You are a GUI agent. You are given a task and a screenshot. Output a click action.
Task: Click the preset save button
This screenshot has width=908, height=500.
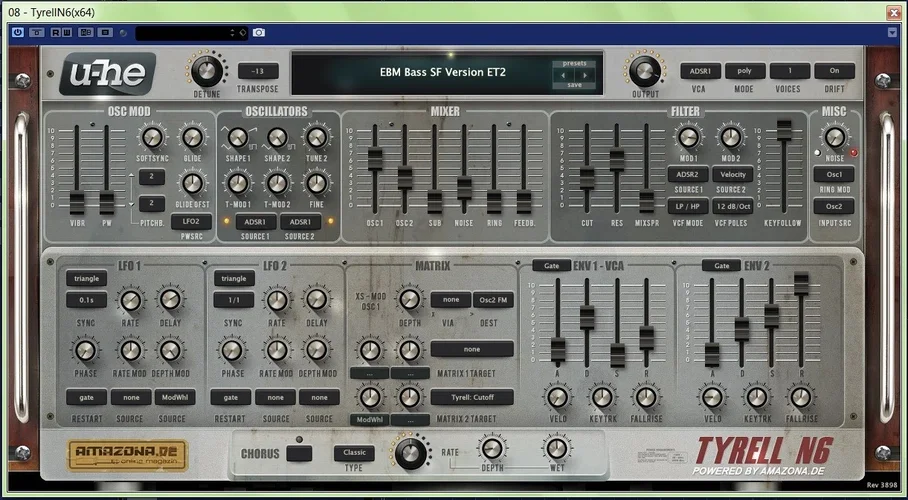(x=574, y=85)
